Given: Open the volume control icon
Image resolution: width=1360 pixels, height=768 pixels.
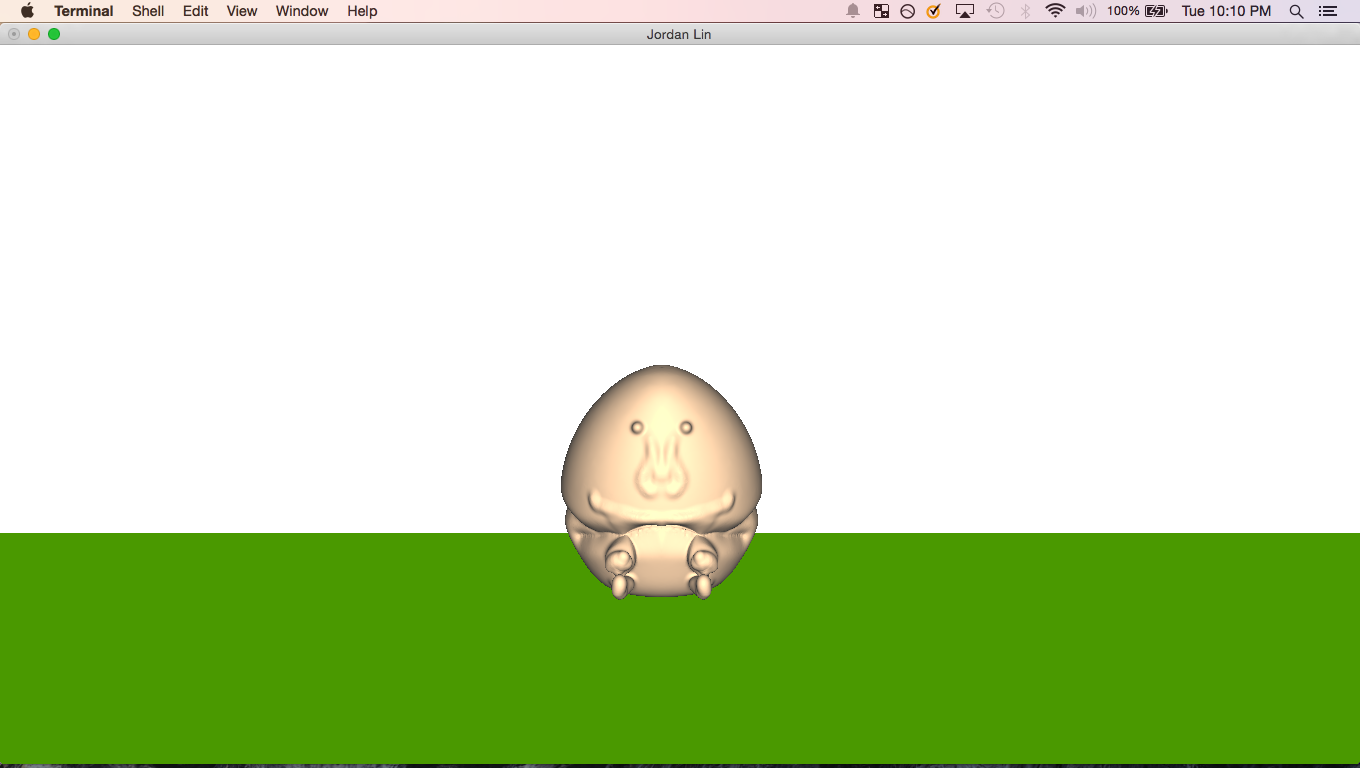Looking at the screenshot, I should tap(1085, 11).
